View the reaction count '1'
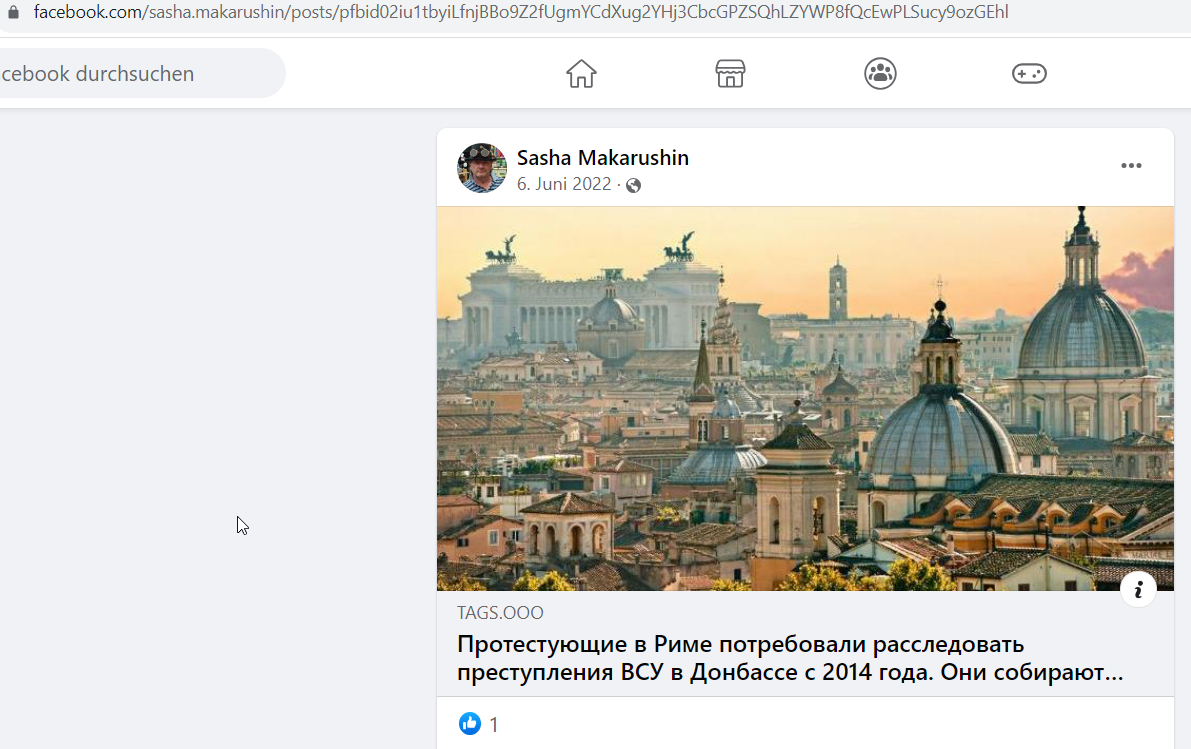 pyautogui.click(x=494, y=725)
